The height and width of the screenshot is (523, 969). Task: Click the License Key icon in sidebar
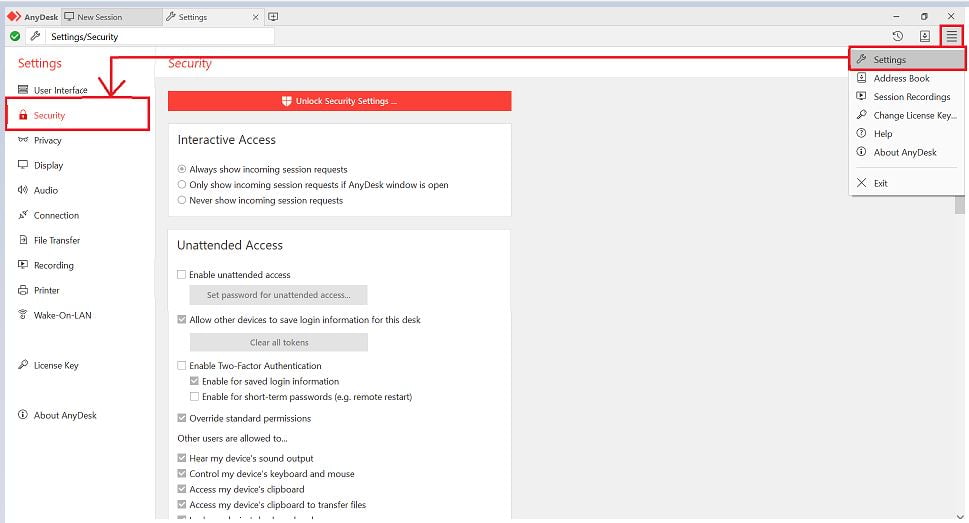(x=23, y=365)
